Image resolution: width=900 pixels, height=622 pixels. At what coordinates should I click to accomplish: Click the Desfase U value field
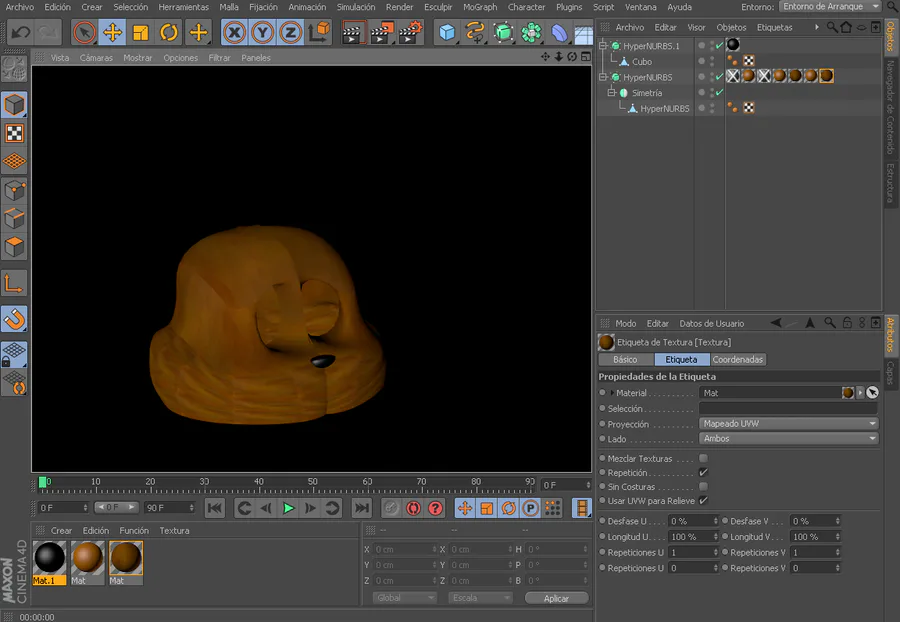pos(691,521)
